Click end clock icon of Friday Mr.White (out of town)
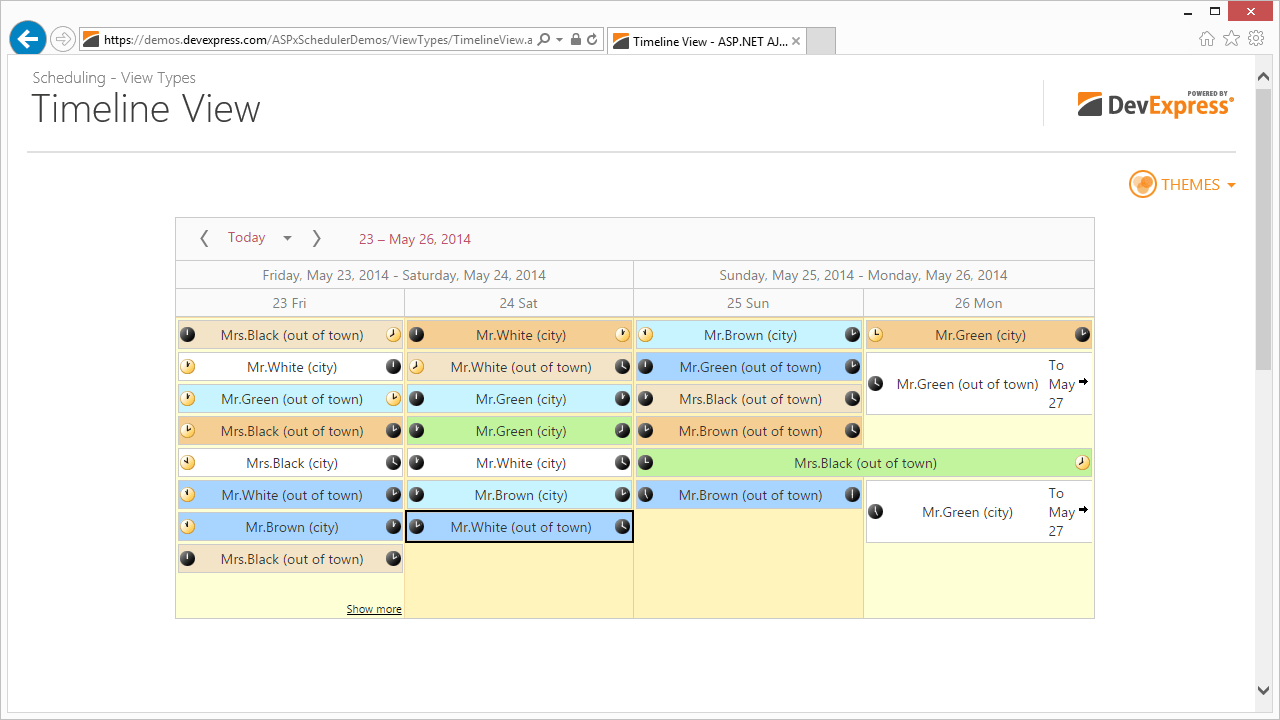Viewport: 1280px width, 720px height. pos(393,495)
